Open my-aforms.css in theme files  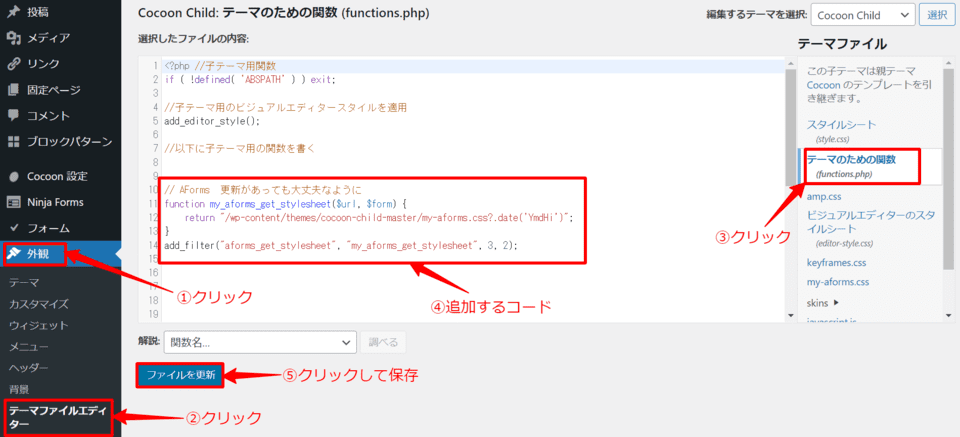point(838,282)
